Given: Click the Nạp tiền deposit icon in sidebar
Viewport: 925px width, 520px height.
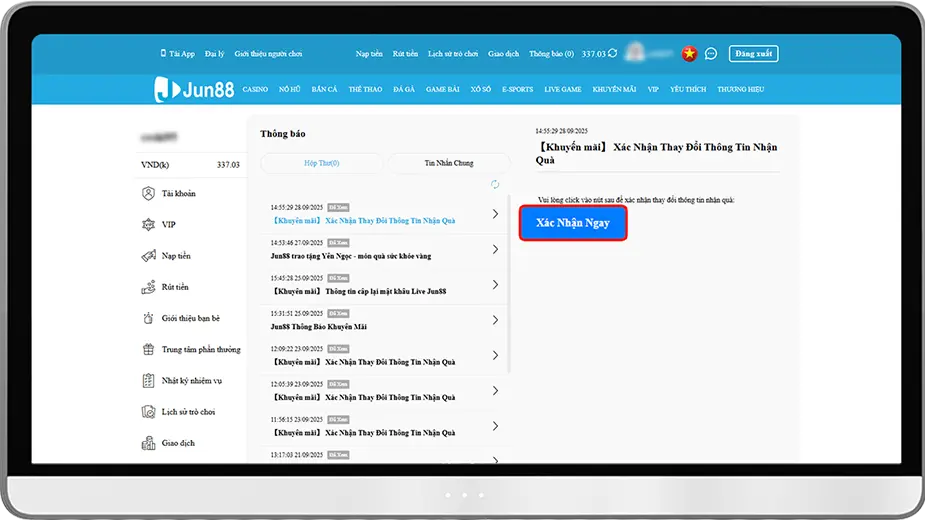Looking at the screenshot, I should tap(148, 256).
